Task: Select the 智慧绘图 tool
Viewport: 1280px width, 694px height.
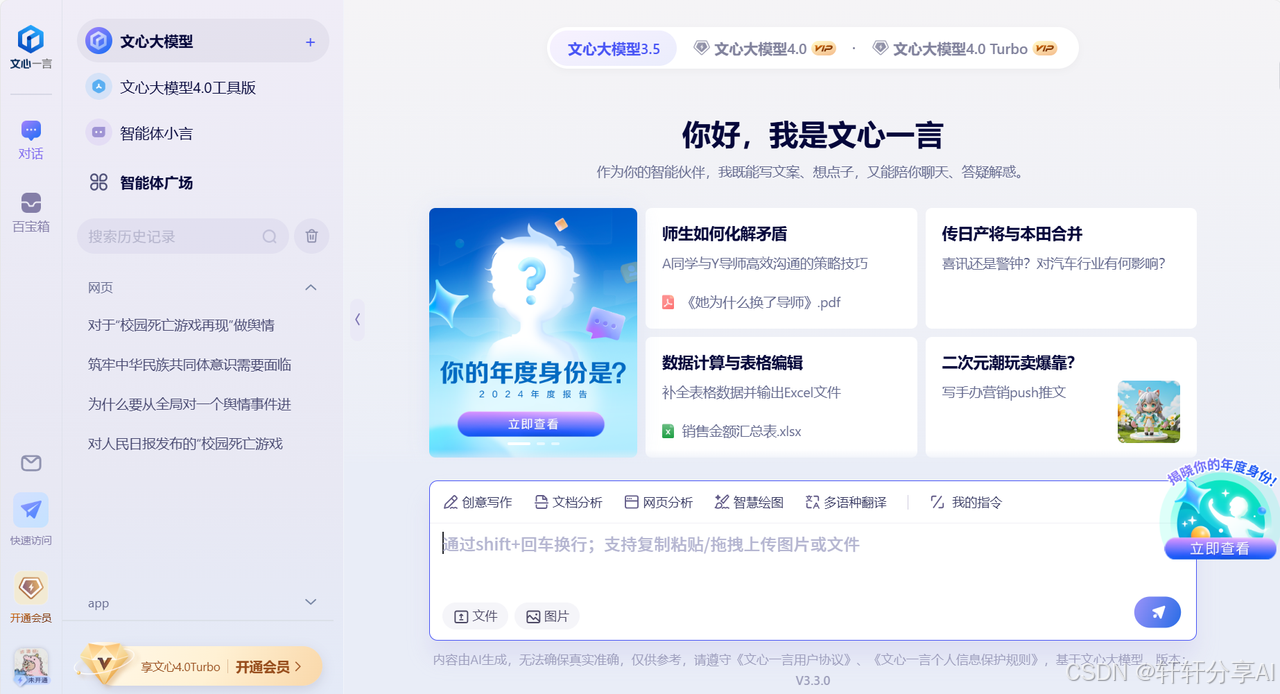Action: click(749, 502)
